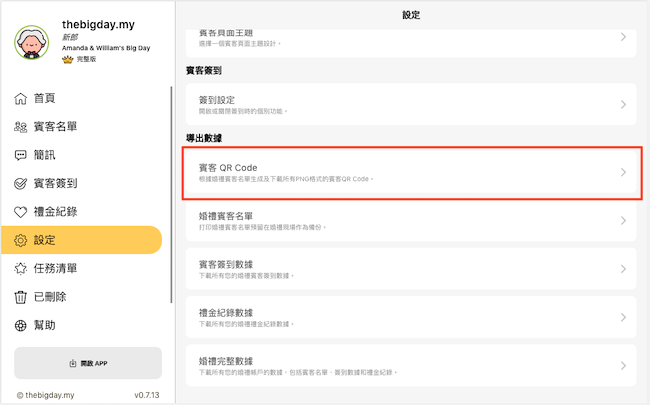Click the 任務清單 star badge icon
This screenshot has width=650, height=405.
pyautogui.click(x=21, y=269)
